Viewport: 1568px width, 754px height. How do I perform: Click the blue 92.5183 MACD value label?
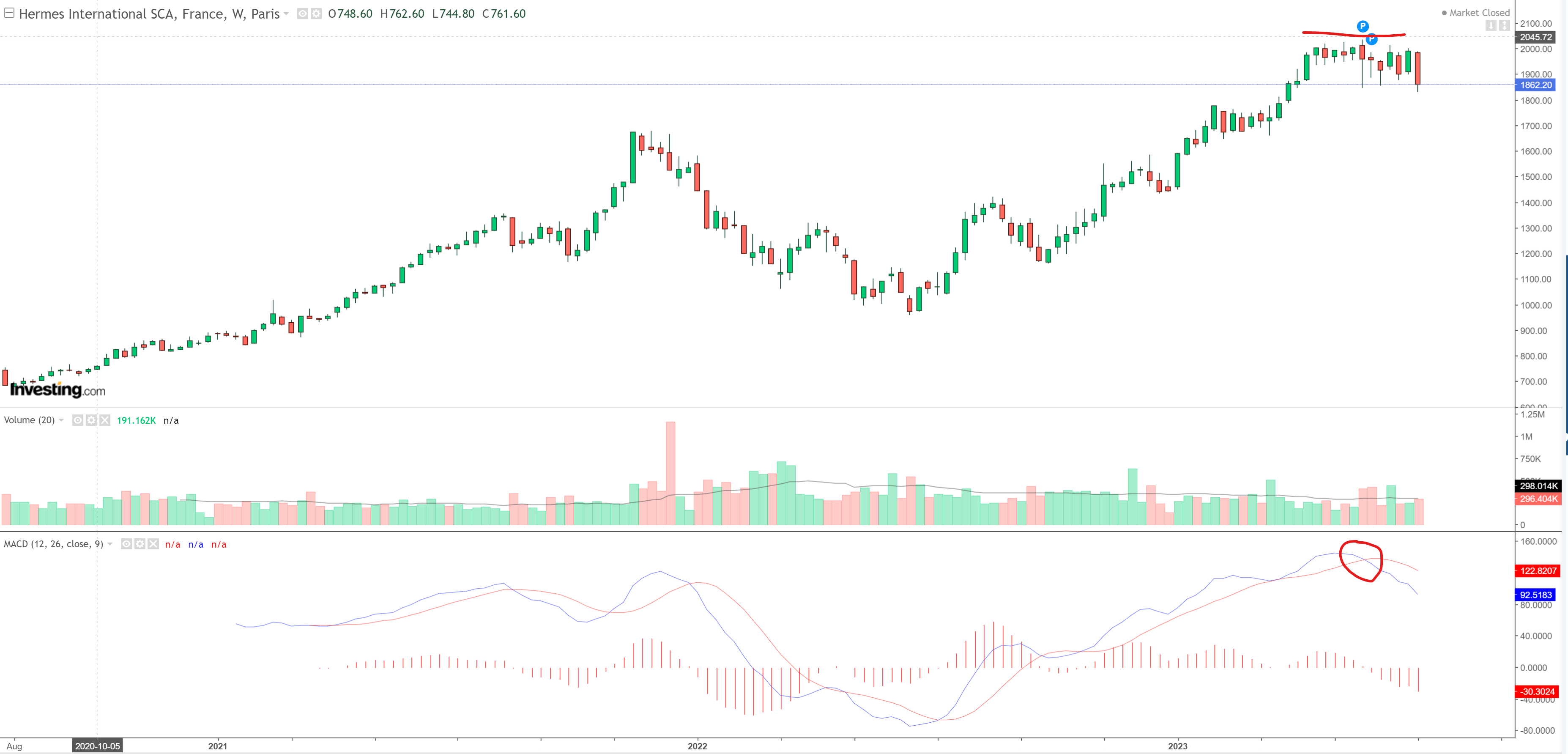pos(1535,595)
